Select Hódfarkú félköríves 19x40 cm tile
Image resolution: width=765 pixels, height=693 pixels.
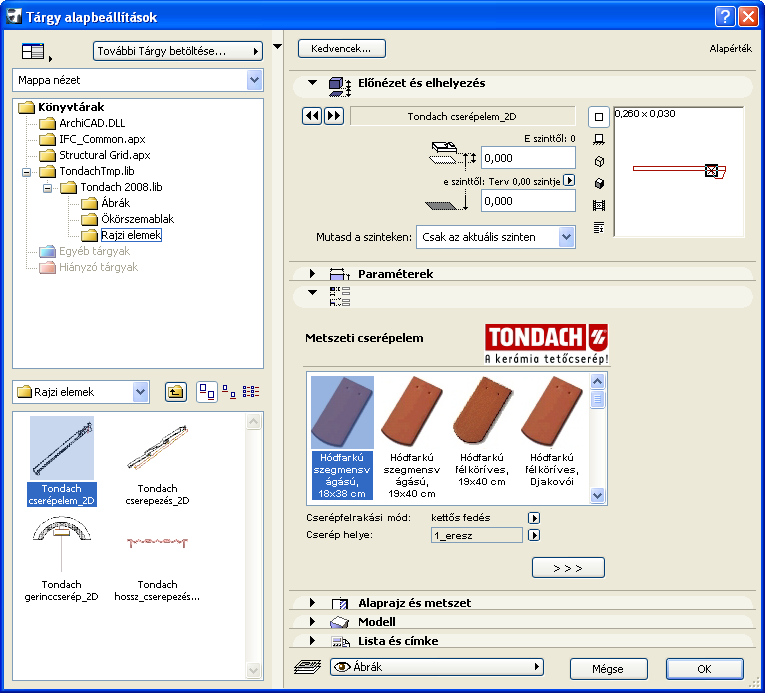tap(482, 431)
